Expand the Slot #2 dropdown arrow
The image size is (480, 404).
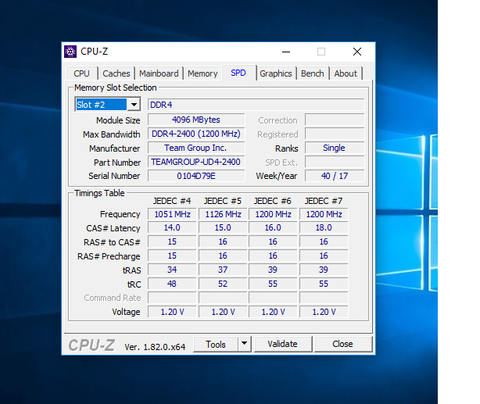[x=134, y=105]
